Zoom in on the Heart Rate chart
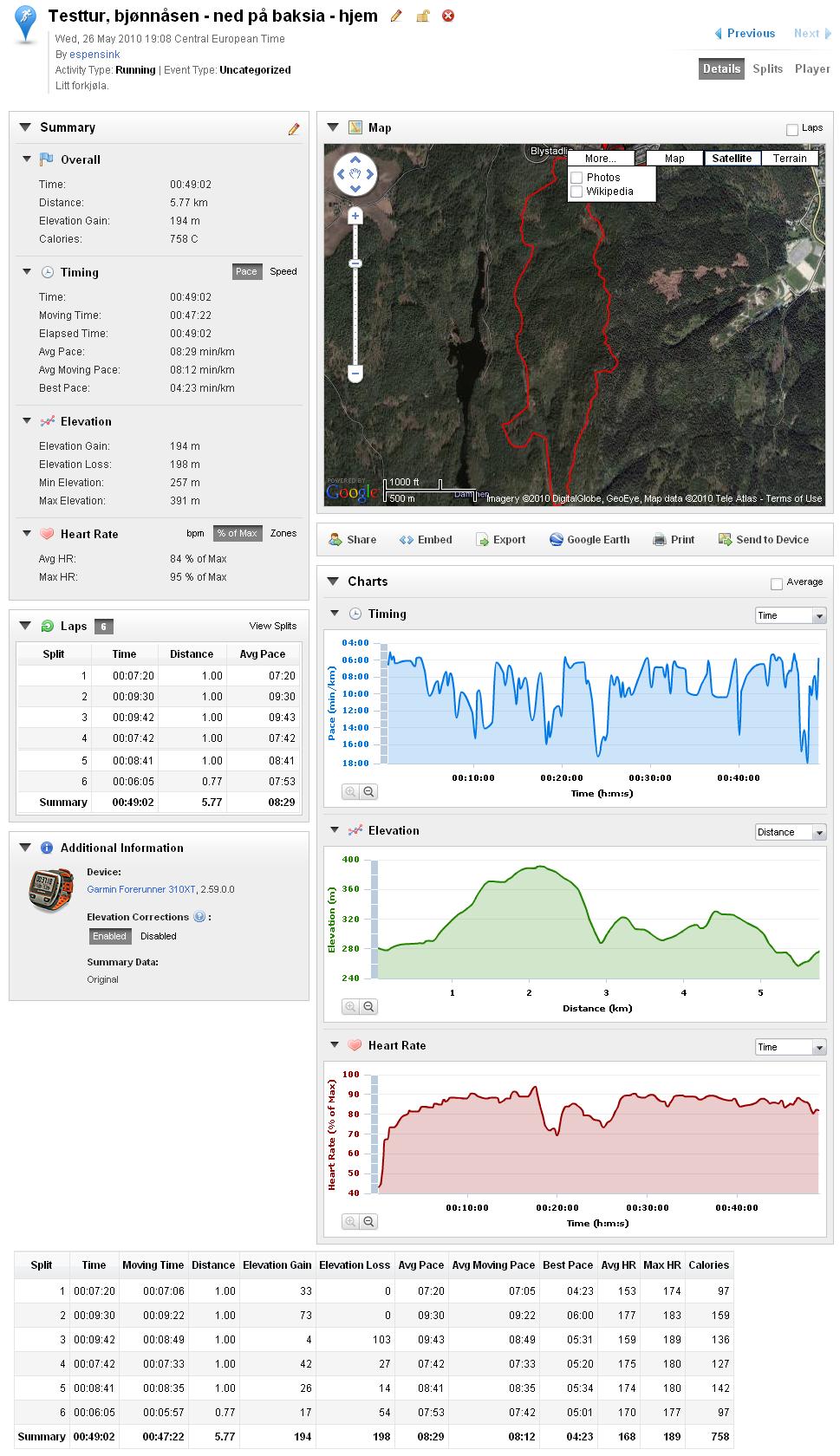 pyautogui.click(x=350, y=1221)
